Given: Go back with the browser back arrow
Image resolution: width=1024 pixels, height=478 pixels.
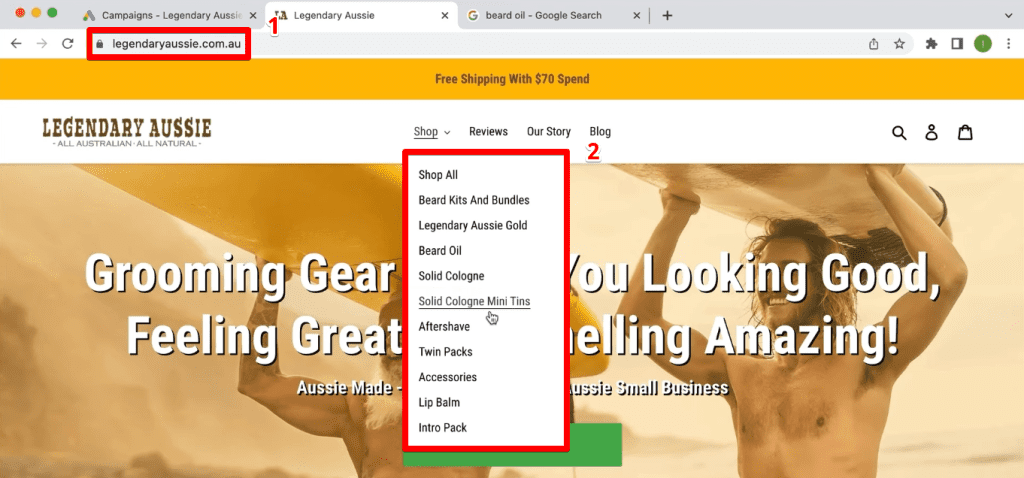Looking at the screenshot, I should click(x=16, y=44).
